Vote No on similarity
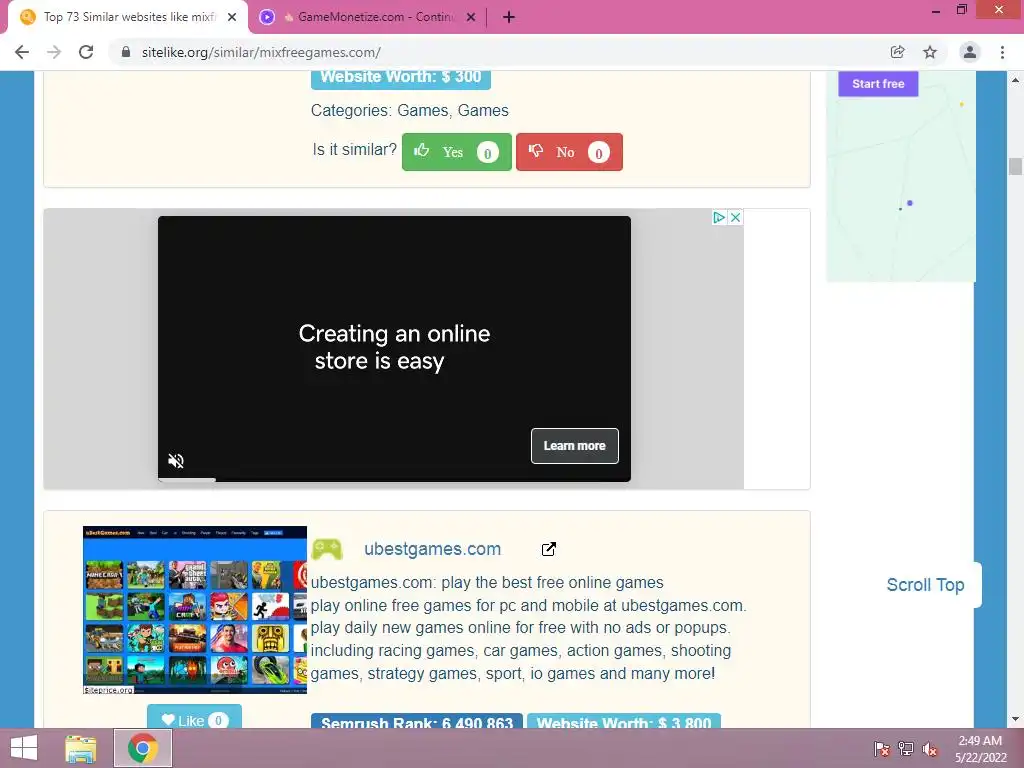This screenshot has height=768, width=1024. coord(569,152)
